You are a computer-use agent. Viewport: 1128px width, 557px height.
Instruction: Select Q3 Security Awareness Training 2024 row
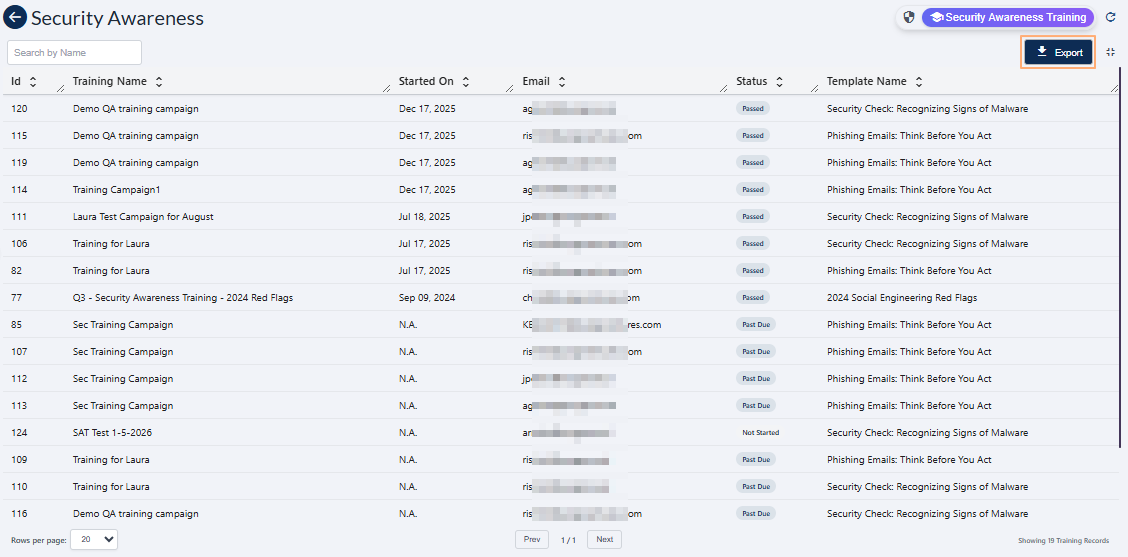pos(182,298)
